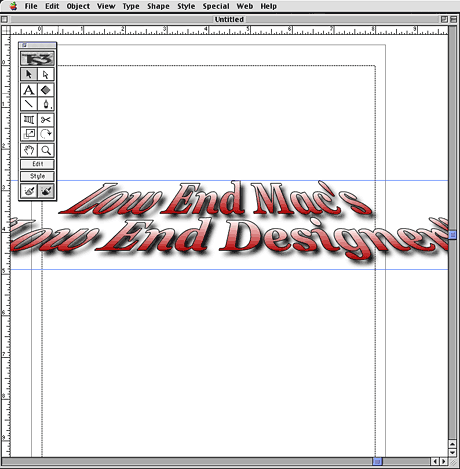Click the TypeStyler 3 logo banner in the tool palette
Viewport: 460px width, 469px height.
[37, 59]
